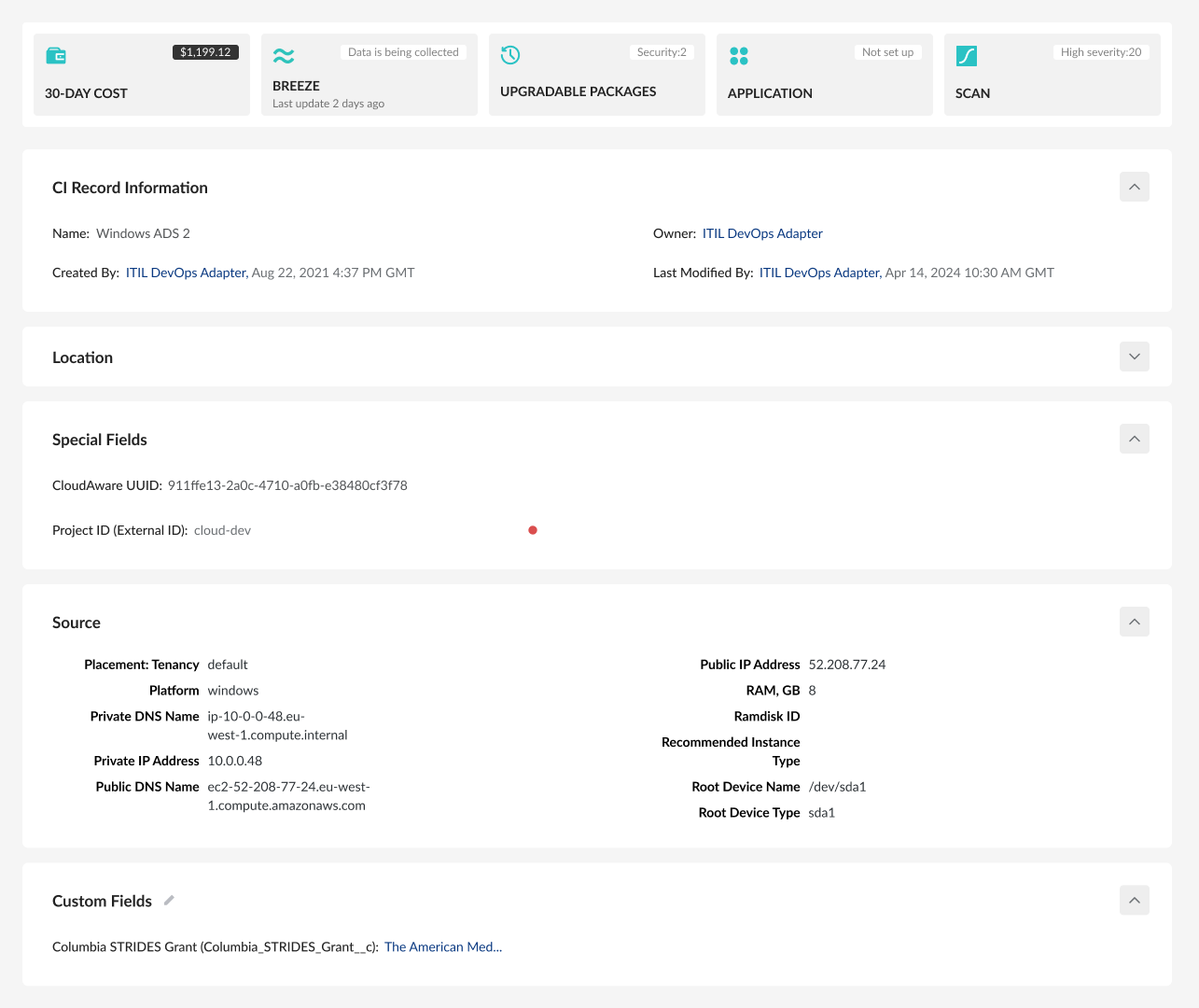Image resolution: width=1199 pixels, height=1008 pixels.
Task: Click the Breeze wave icon
Action: pyautogui.click(x=284, y=56)
